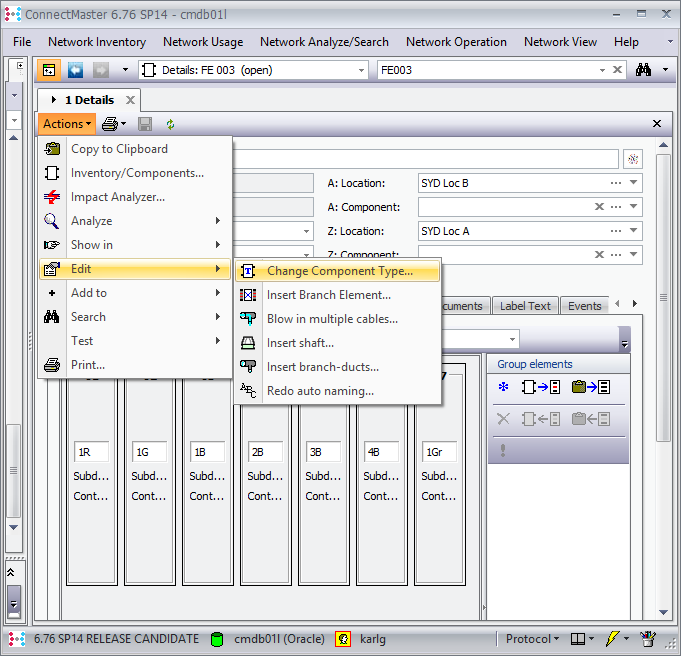Screen dimensions: 681x656
Task: Click the save floppy disk icon
Action: (x=145, y=124)
